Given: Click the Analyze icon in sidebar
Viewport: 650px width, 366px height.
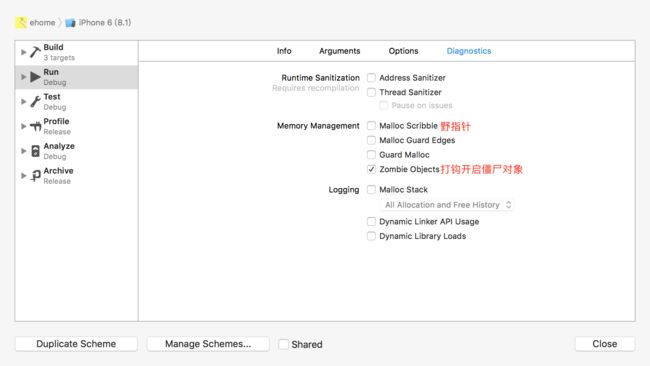Looking at the screenshot, I should click(x=36, y=151).
